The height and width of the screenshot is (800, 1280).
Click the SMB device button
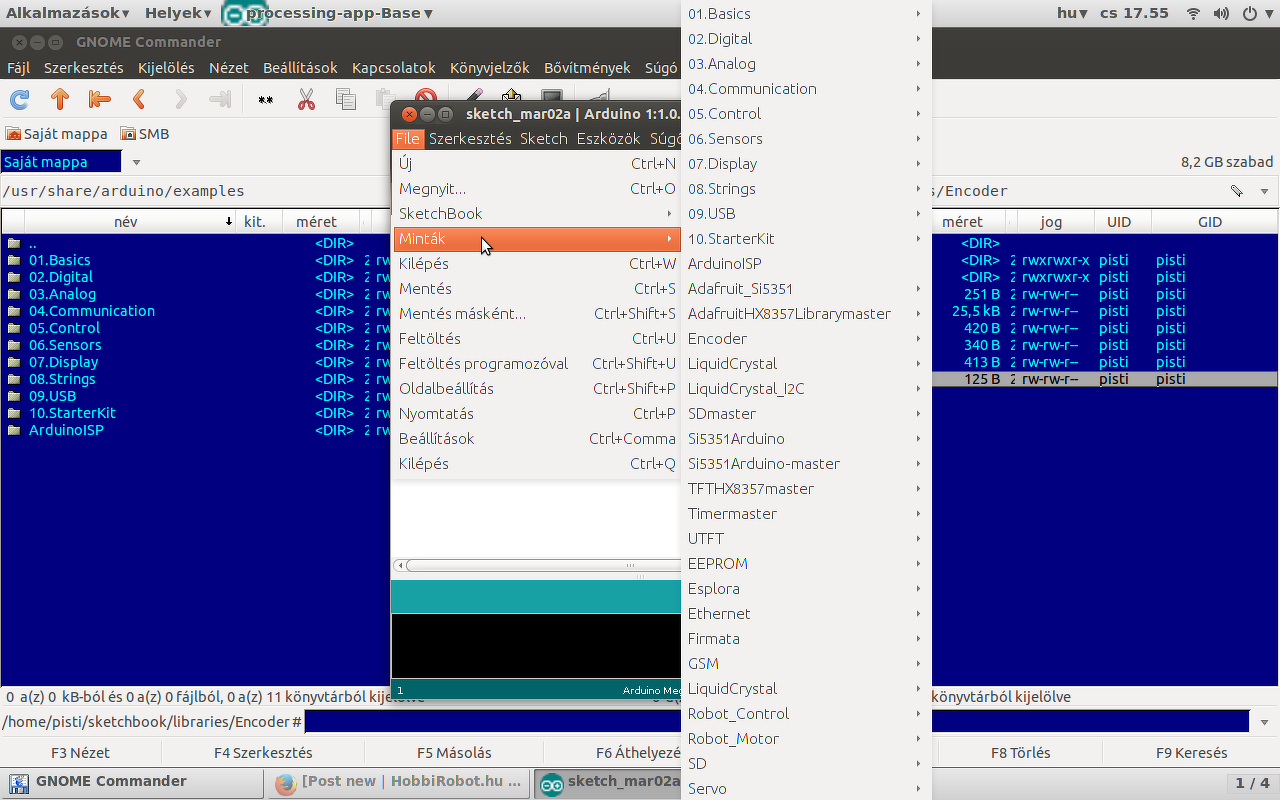[x=145, y=134]
